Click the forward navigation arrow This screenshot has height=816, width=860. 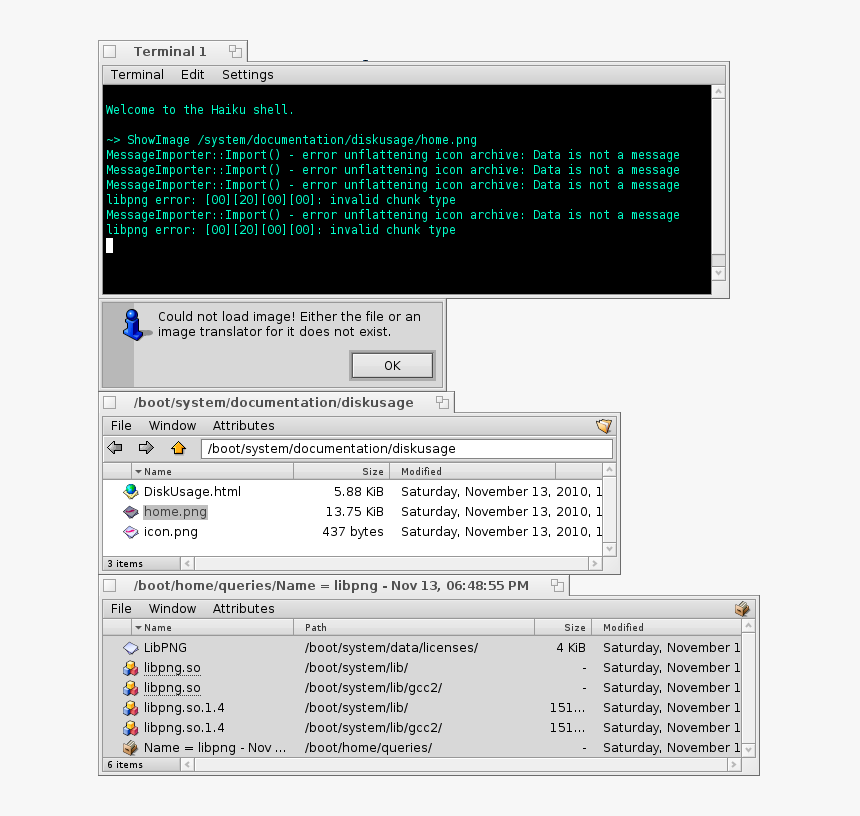pyautogui.click(x=145, y=447)
